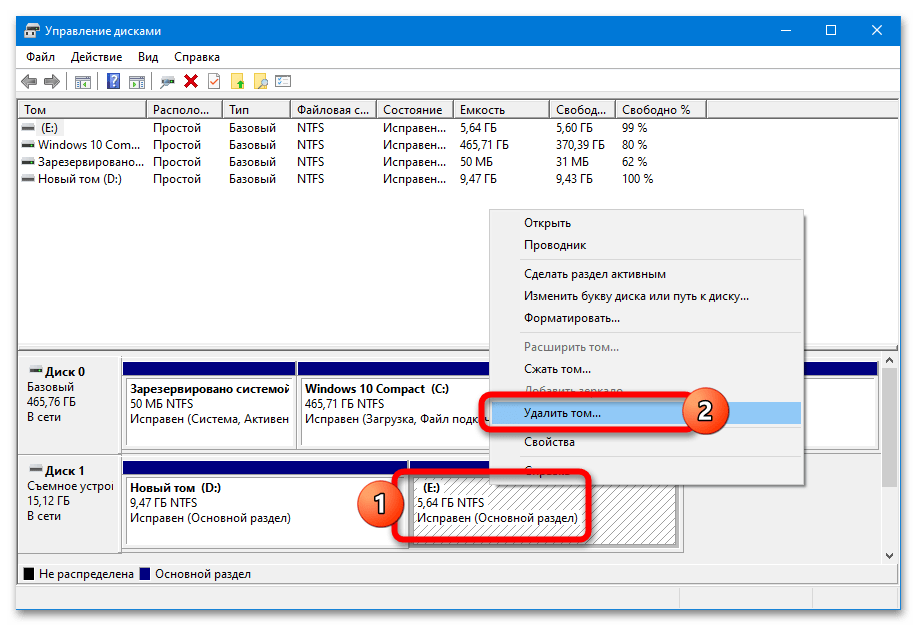Select the Windows 10 Compact (C:) partition block

click(395, 412)
